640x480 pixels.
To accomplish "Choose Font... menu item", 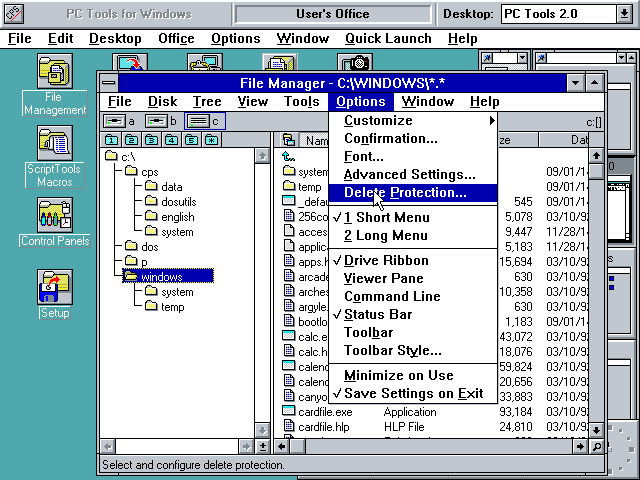I will coord(413,156).
